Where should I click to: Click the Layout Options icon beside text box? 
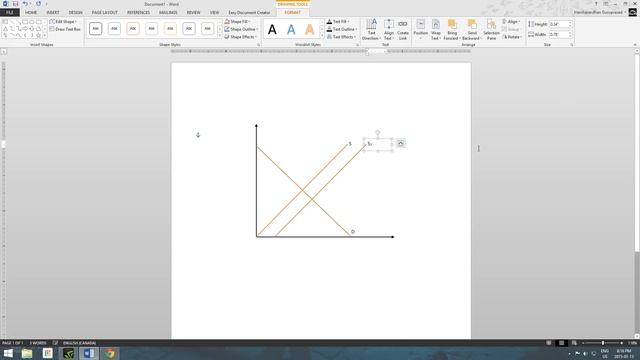401,143
